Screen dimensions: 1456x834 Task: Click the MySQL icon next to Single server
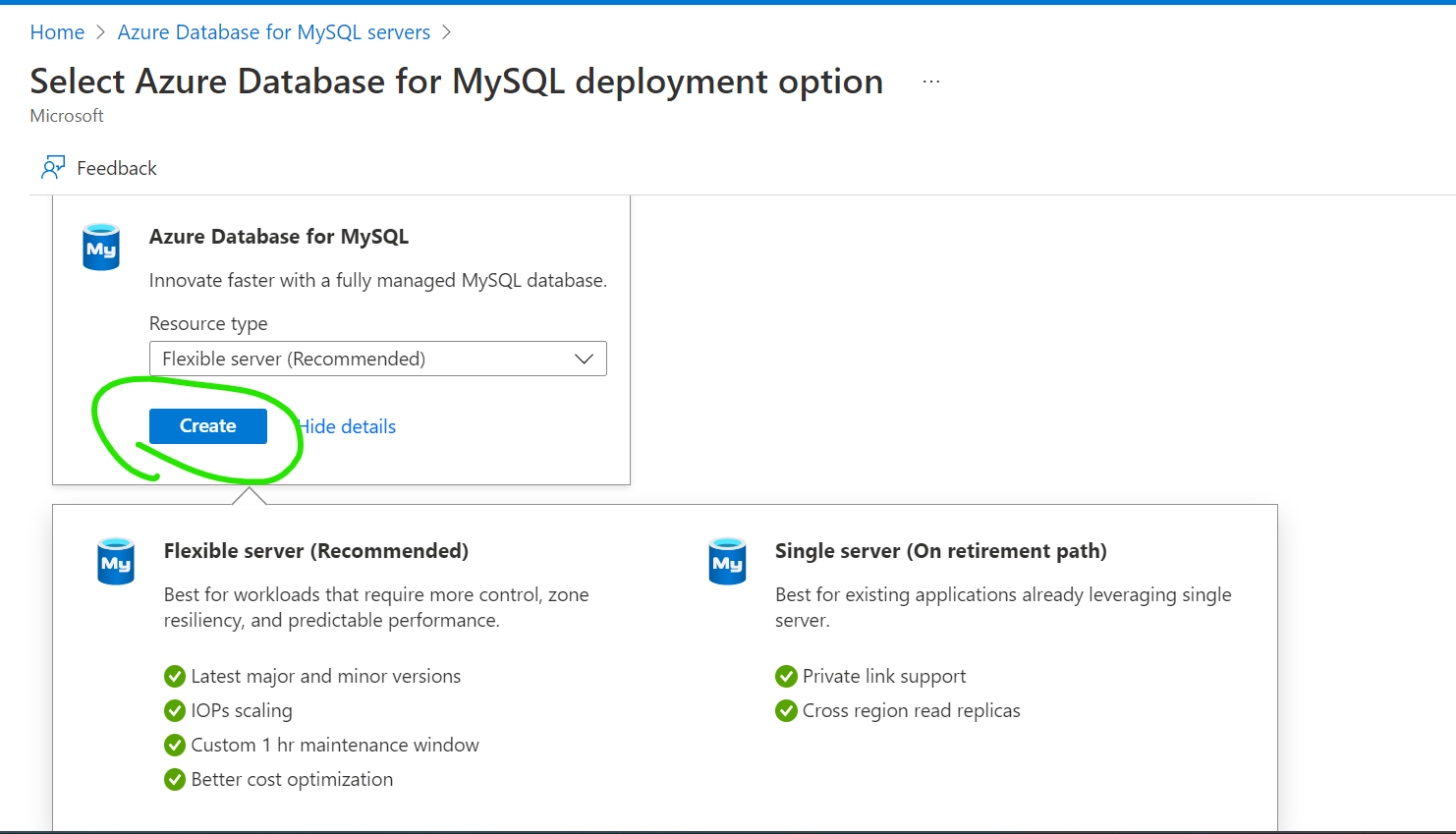tap(727, 561)
